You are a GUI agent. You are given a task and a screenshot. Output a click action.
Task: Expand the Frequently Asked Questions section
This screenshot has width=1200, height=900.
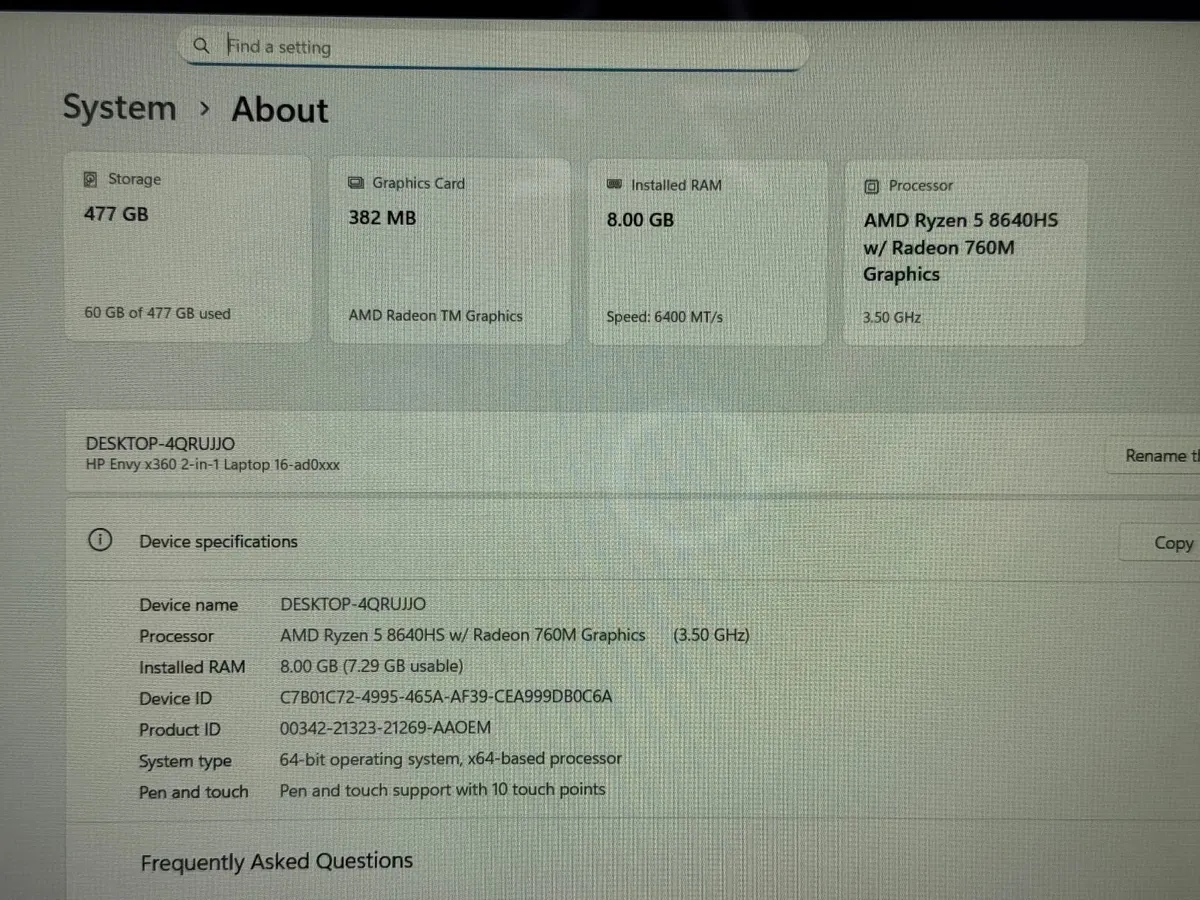[x=277, y=861]
